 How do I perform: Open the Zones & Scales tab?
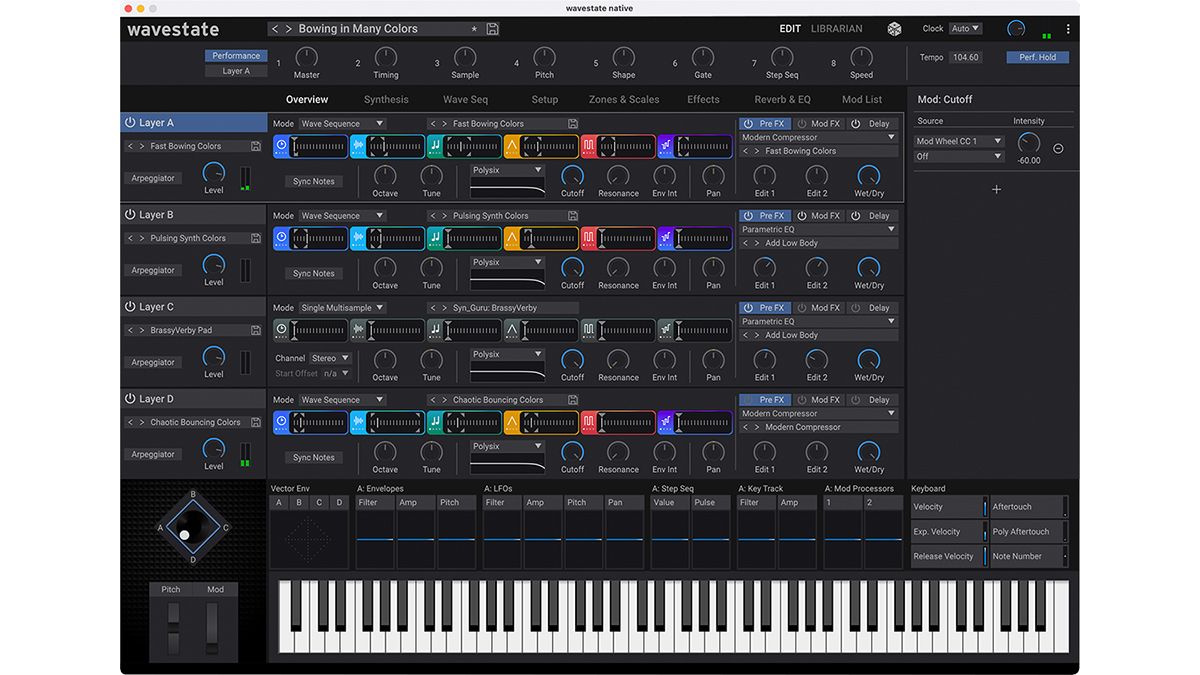624,99
